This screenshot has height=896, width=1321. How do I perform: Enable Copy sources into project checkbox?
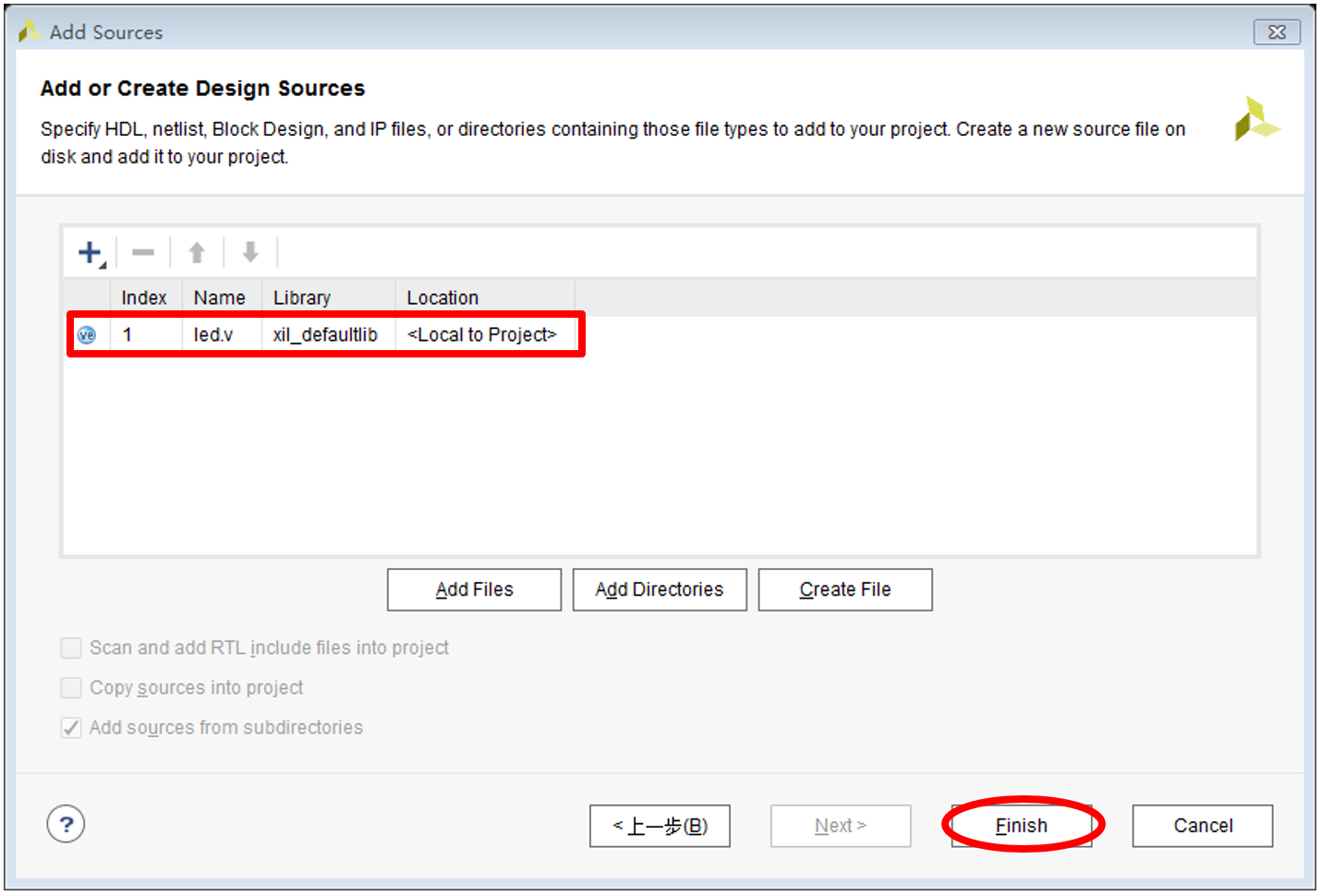tap(71, 688)
